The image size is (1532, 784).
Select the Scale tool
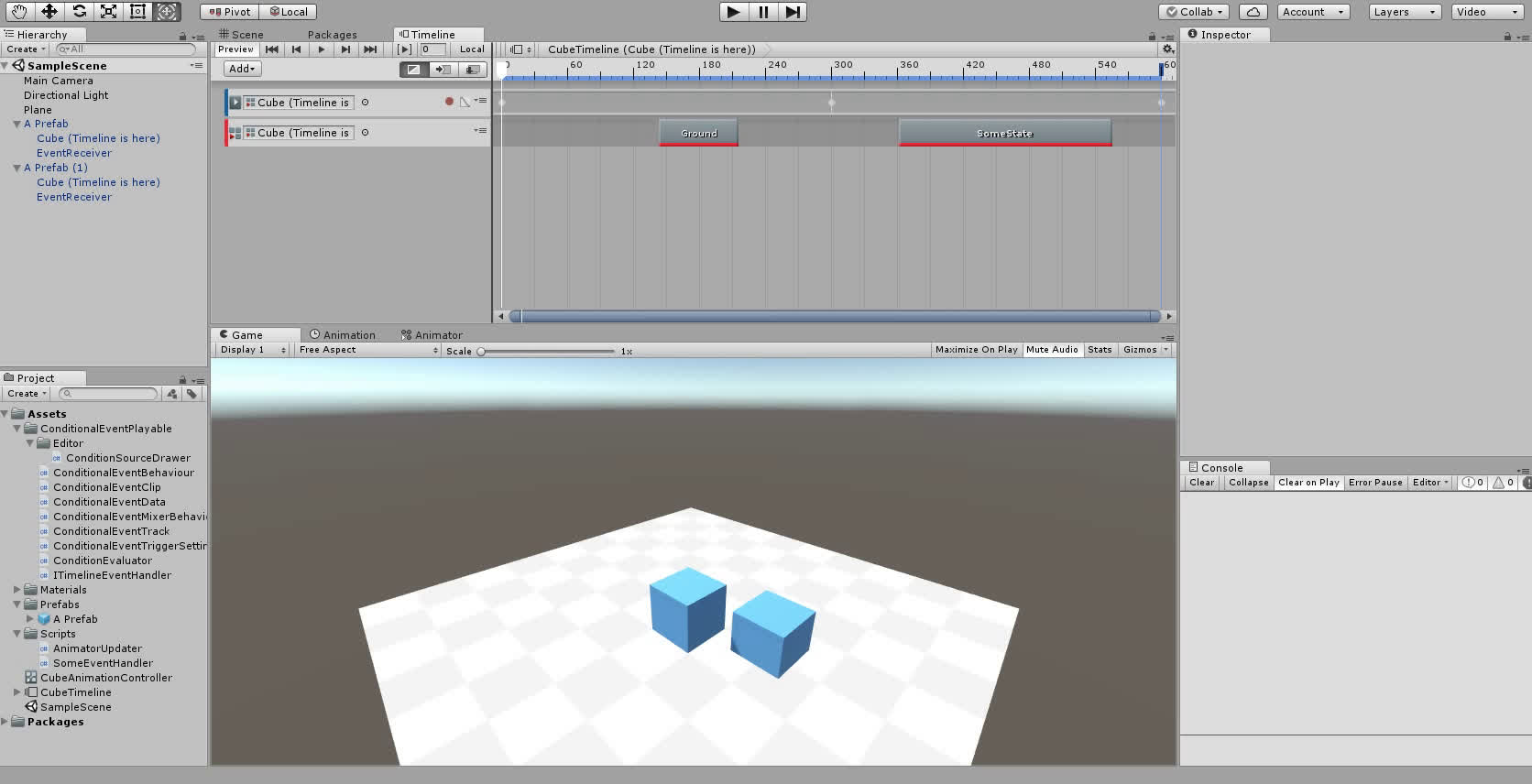pos(109,12)
